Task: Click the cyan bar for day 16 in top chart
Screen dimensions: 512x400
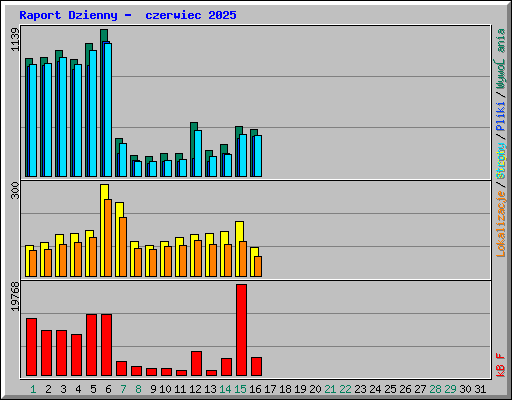Action: 258,156
